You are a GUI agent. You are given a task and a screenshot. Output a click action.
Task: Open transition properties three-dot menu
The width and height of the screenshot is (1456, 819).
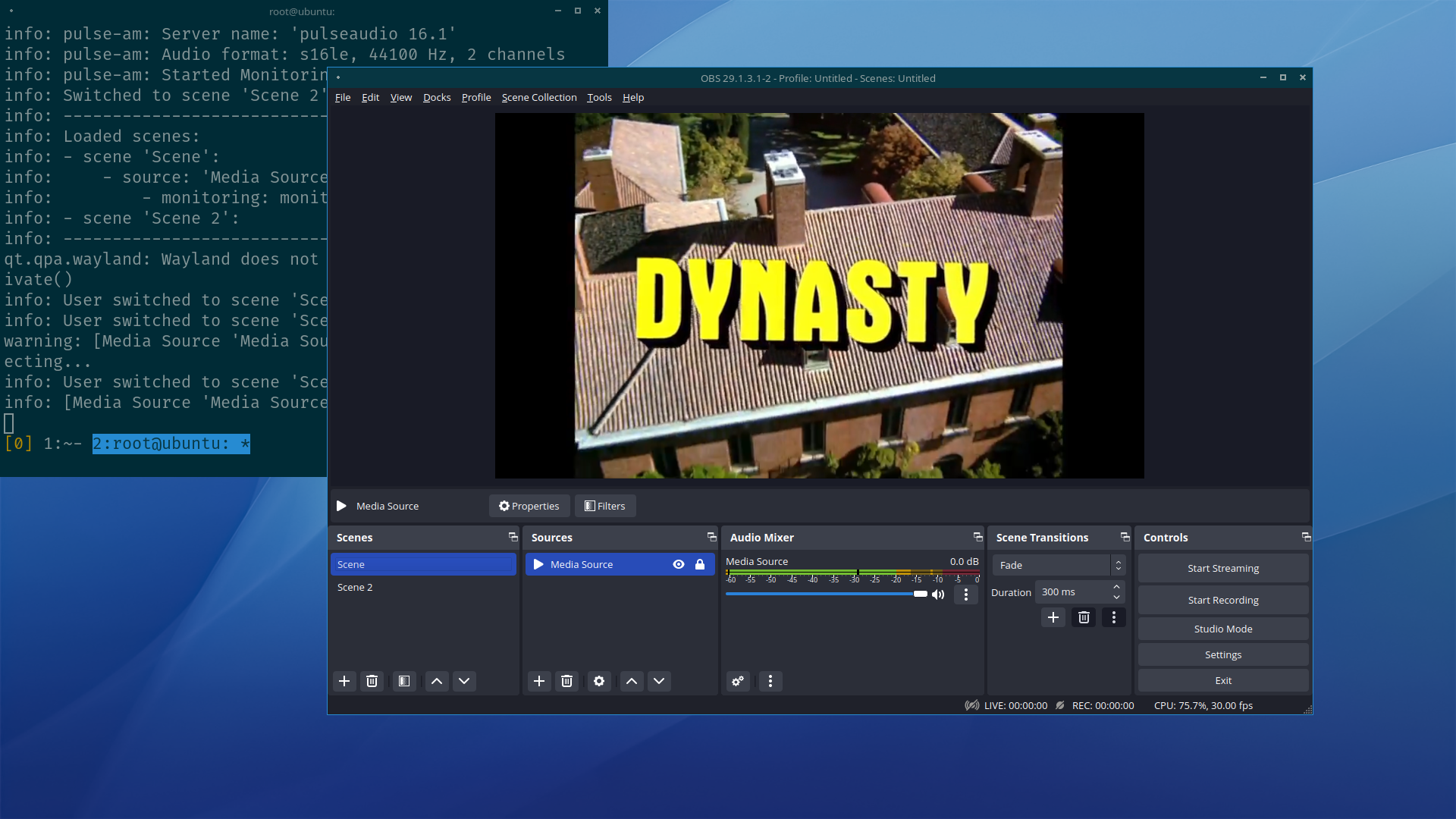tap(1114, 617)
